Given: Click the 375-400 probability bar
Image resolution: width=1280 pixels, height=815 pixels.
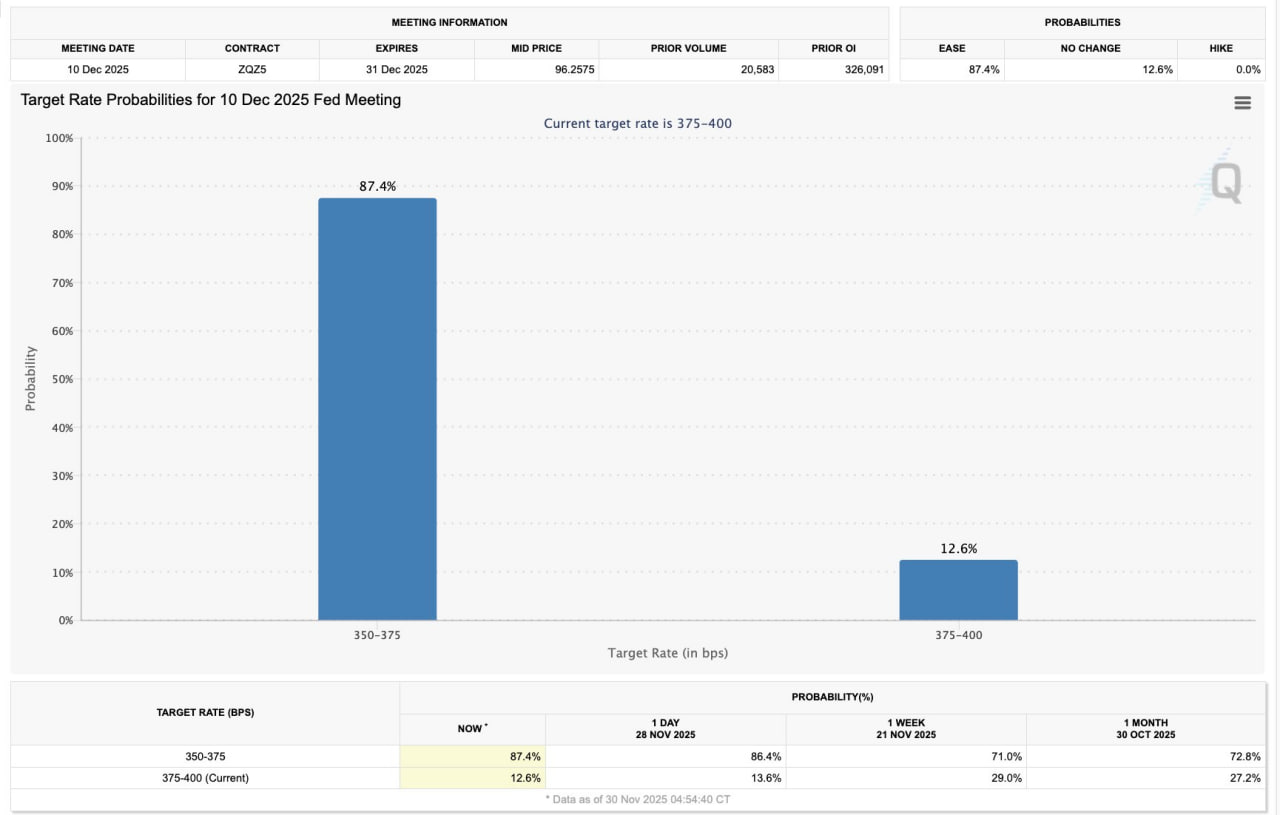Looking at the screenshot, I should (x=958, y=590).
